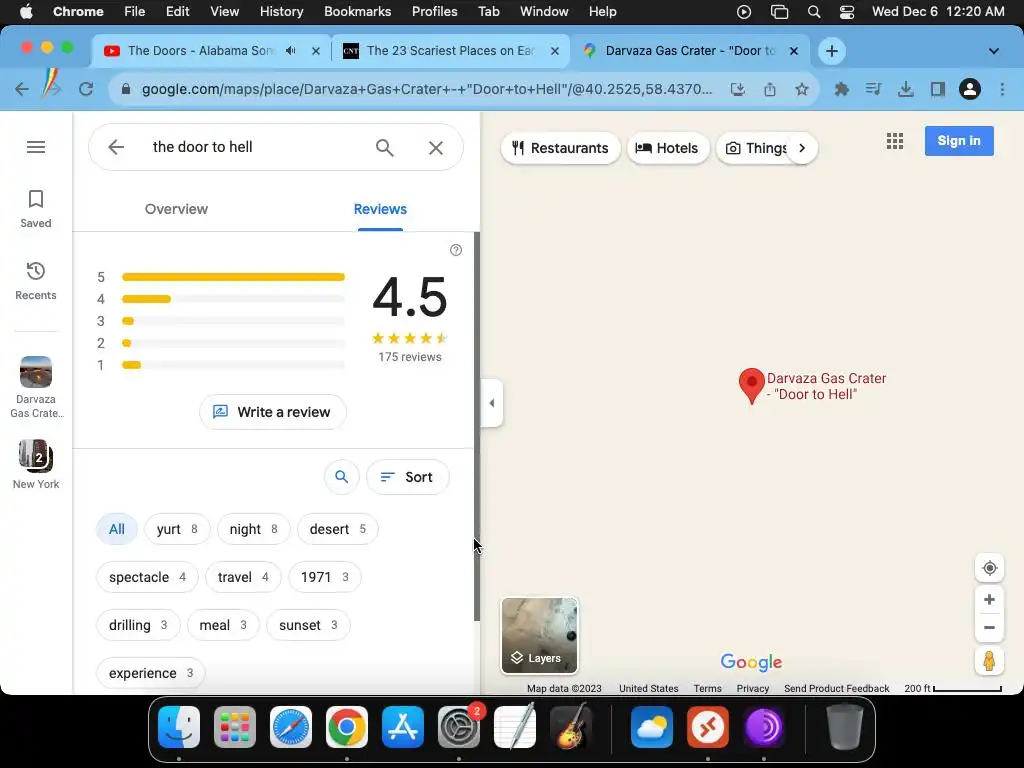Click the Chrome address bar URL
Image resolution: width=1024 pixels, height=768 pixels.
coord(426,89)
